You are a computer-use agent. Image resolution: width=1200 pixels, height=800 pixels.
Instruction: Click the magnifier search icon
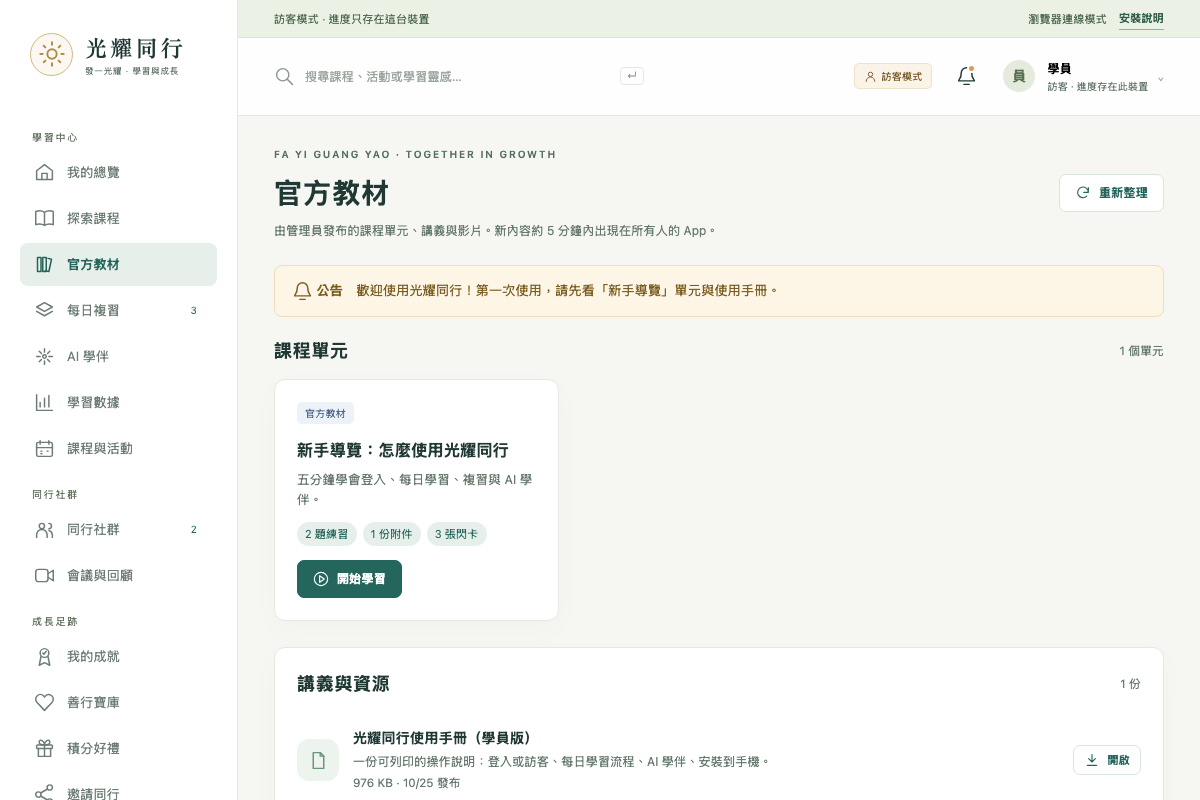click(284, 76)
